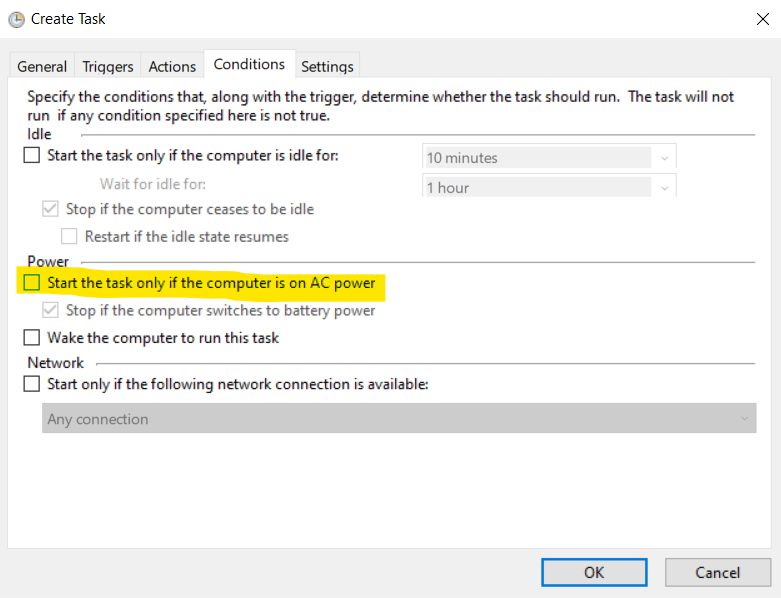Check wake the computer to run this task
The height and width of the screenshot is (598, 781).
coord(32,338)
